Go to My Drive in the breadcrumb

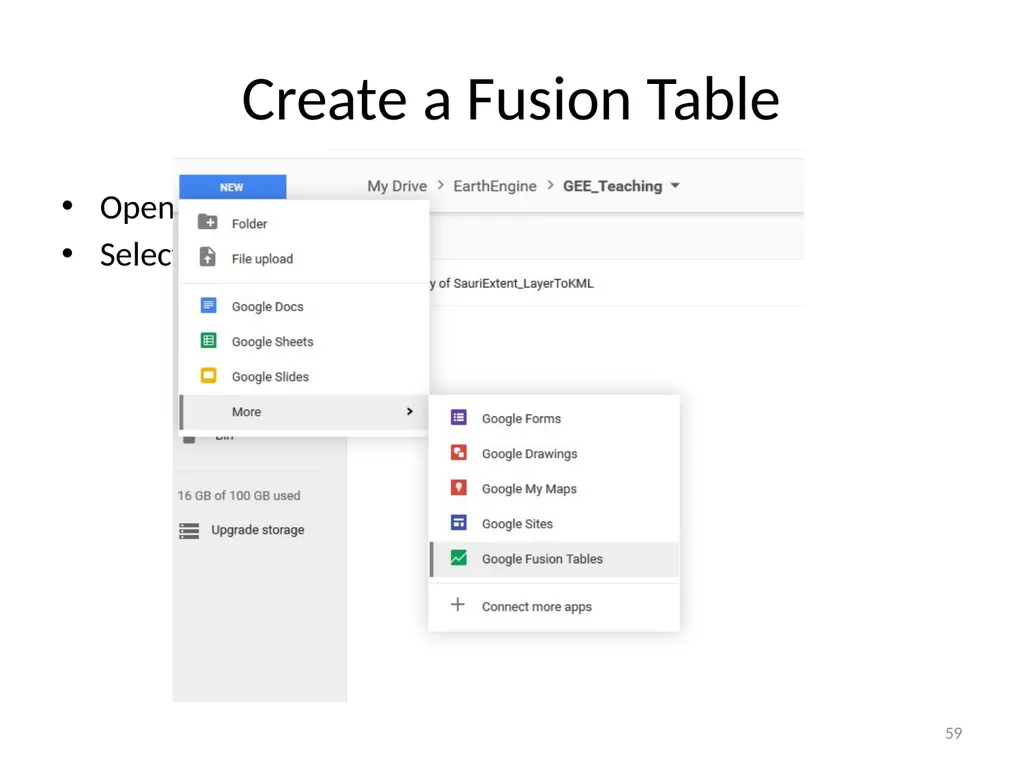(397, 186)
